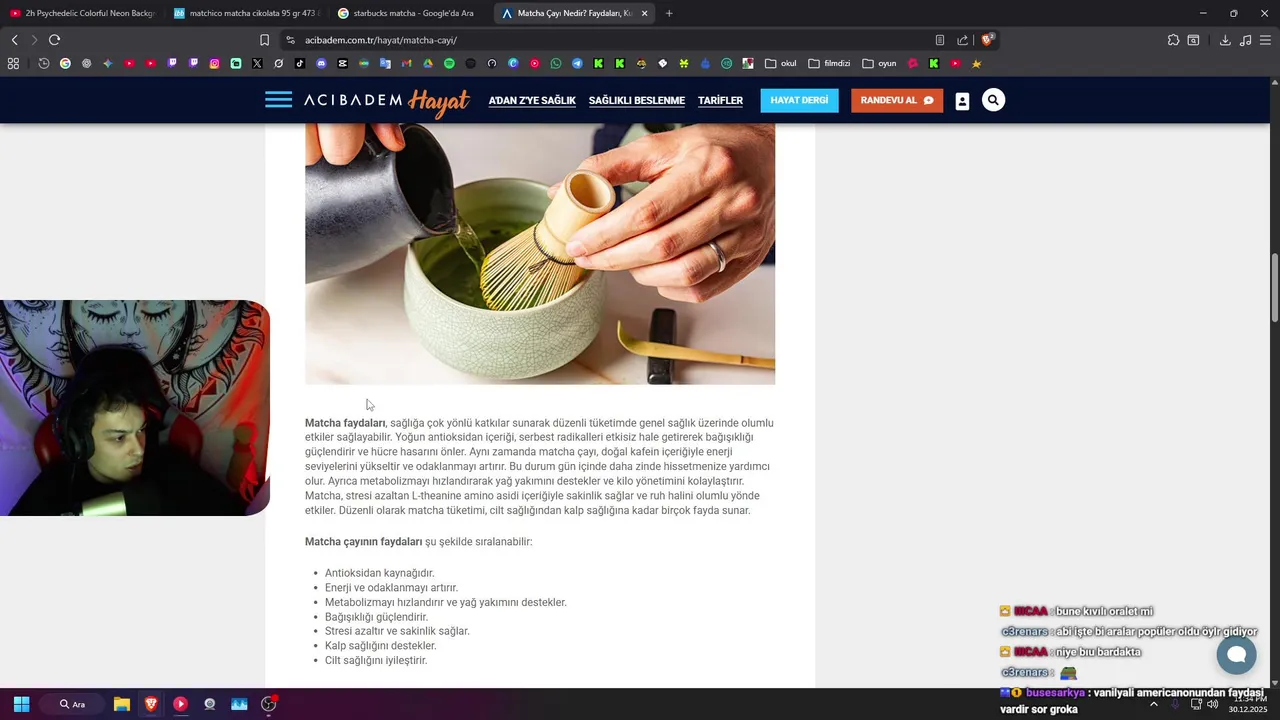Click the Acıbadem Hayat logo

tap(387, 101)
